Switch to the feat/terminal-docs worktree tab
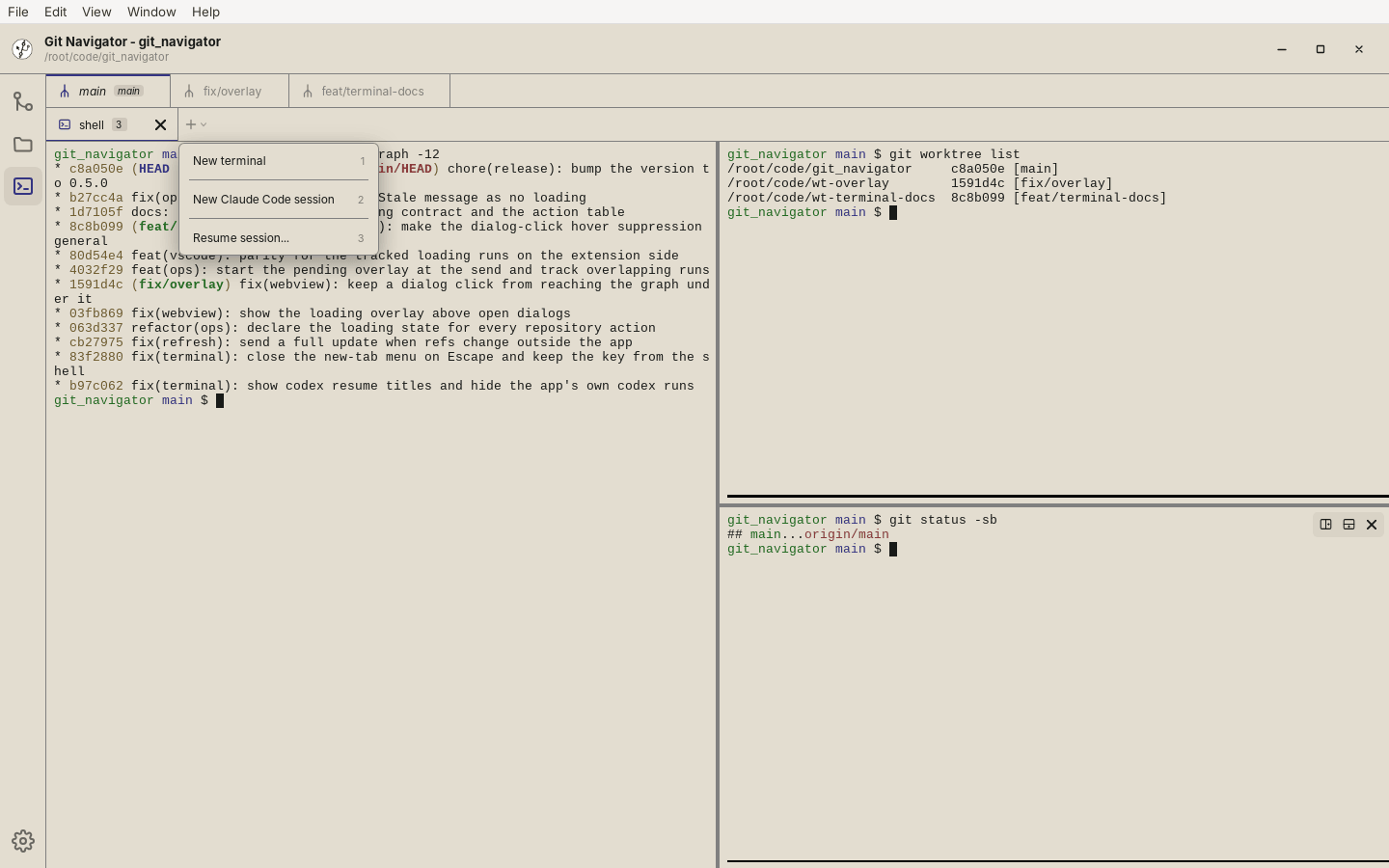This screenshot has height=868, width=1389. (x=370, y=92)
